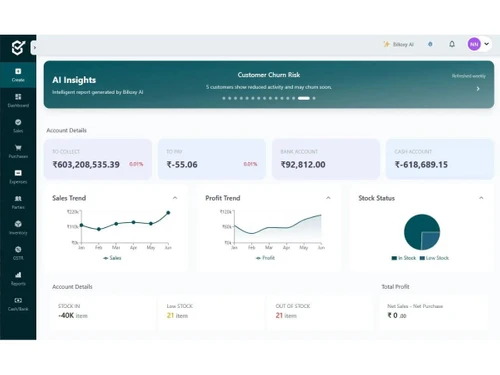500x375 pixels.
Task: Open the Create menu in sidebar
Action: tap(18, 75)
